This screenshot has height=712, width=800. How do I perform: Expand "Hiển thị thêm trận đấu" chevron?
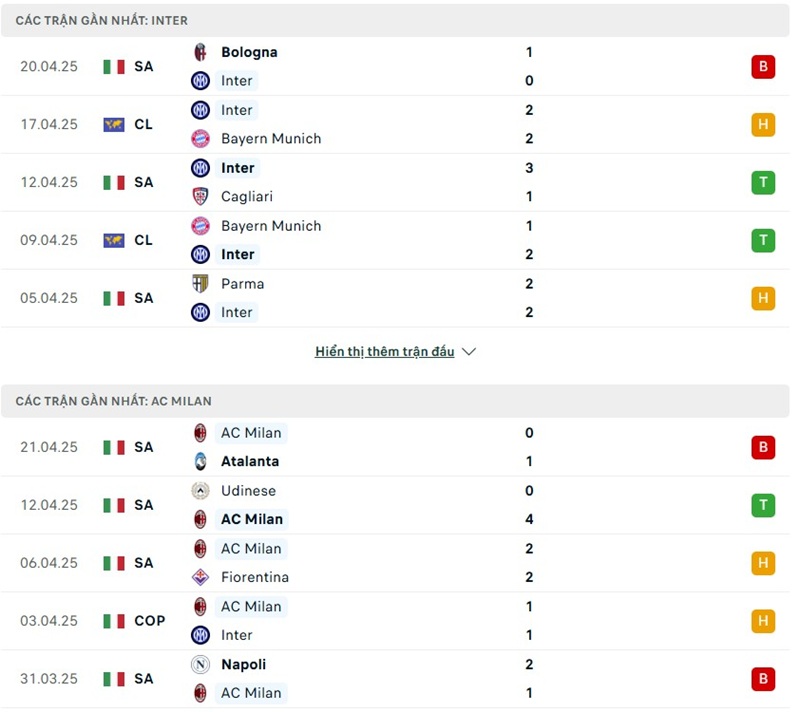(469, 352)
